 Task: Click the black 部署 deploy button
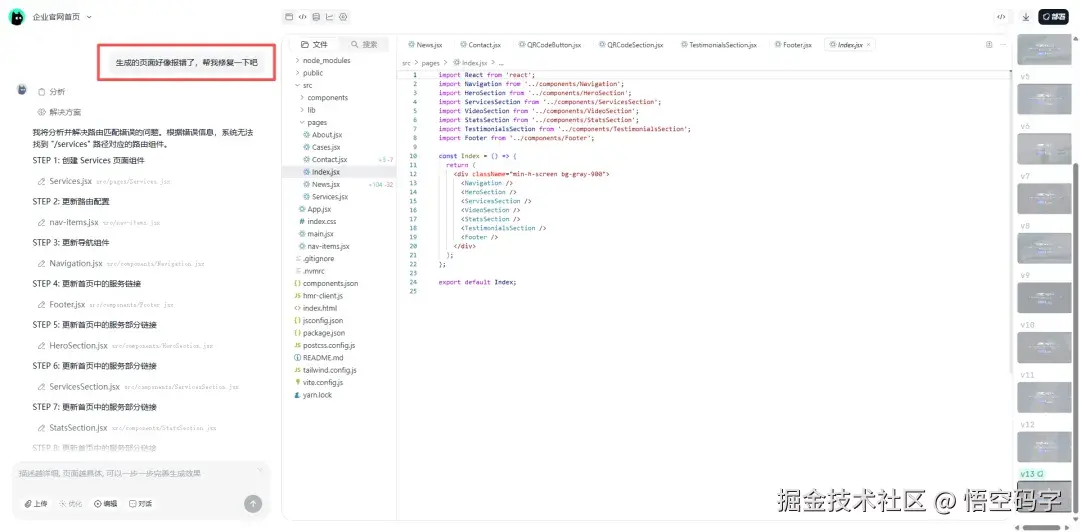coord(1053,17)
